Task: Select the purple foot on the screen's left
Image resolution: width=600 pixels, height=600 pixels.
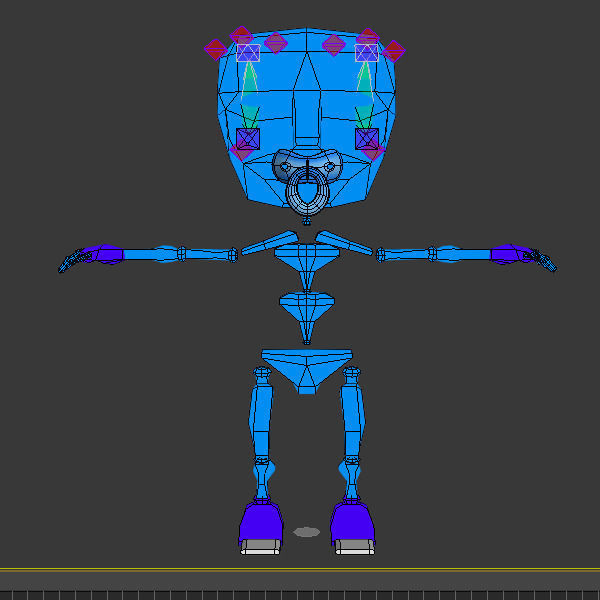Action: coord(261,523)
